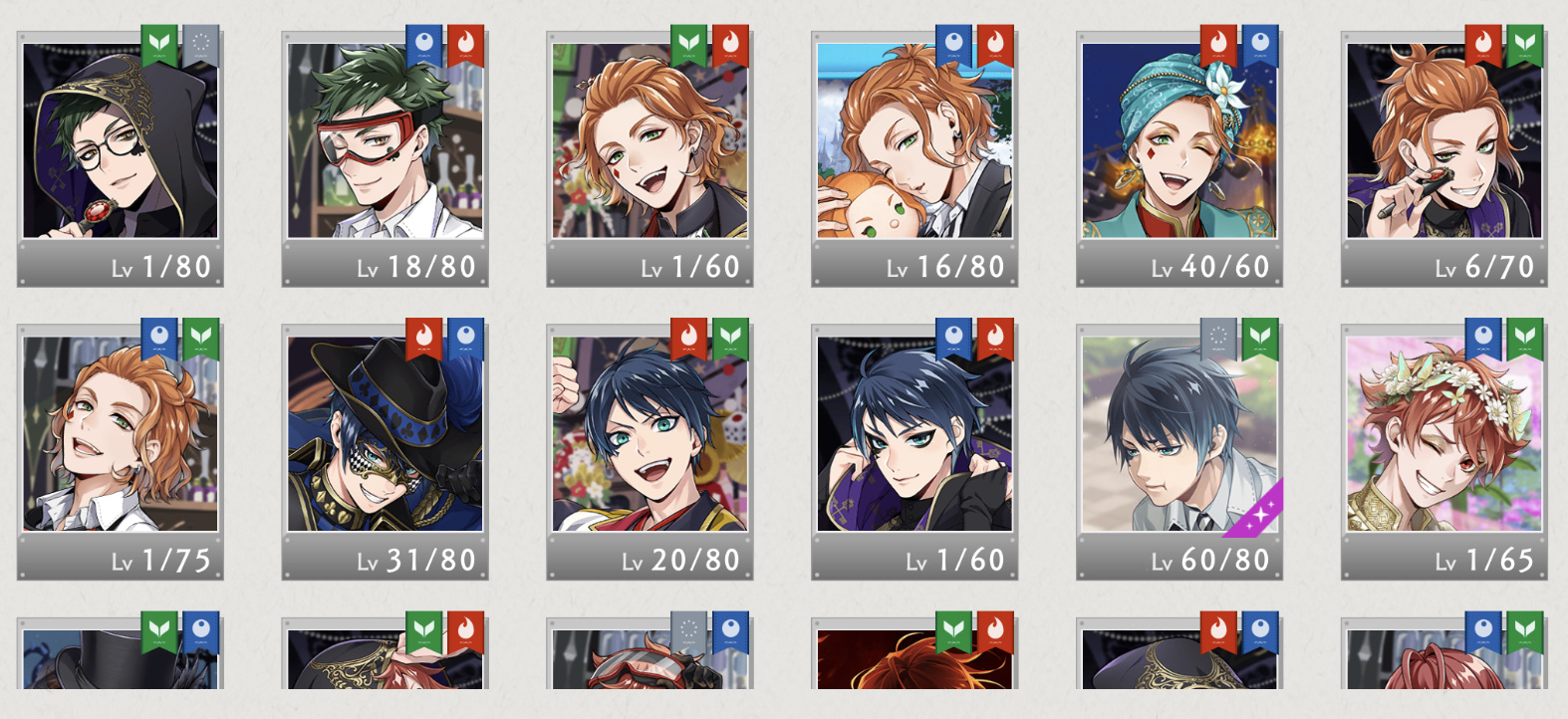Select the plush-hugging character card Lv 16/80
Screen dimensions: 1568x719
point(915,159)
